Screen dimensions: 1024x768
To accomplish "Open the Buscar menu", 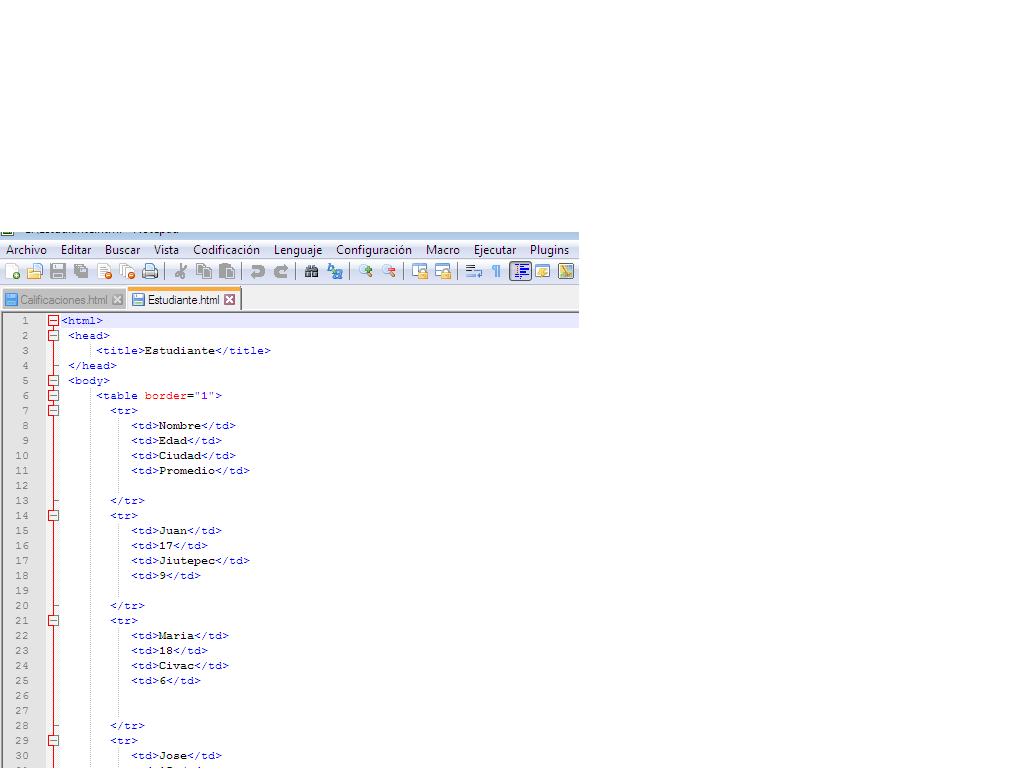I will point(122,249).
